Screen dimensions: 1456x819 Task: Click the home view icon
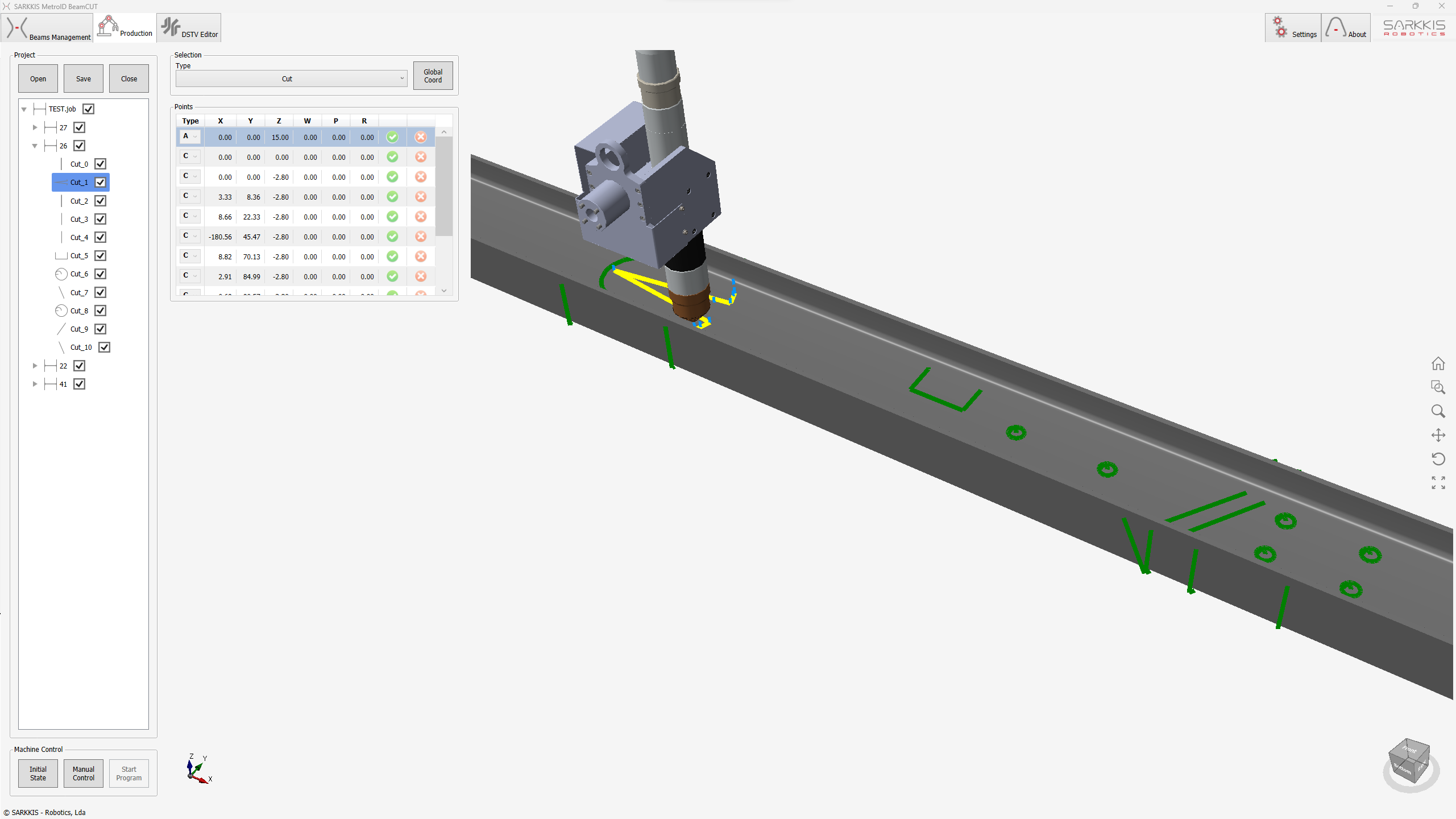[1438, 363]
